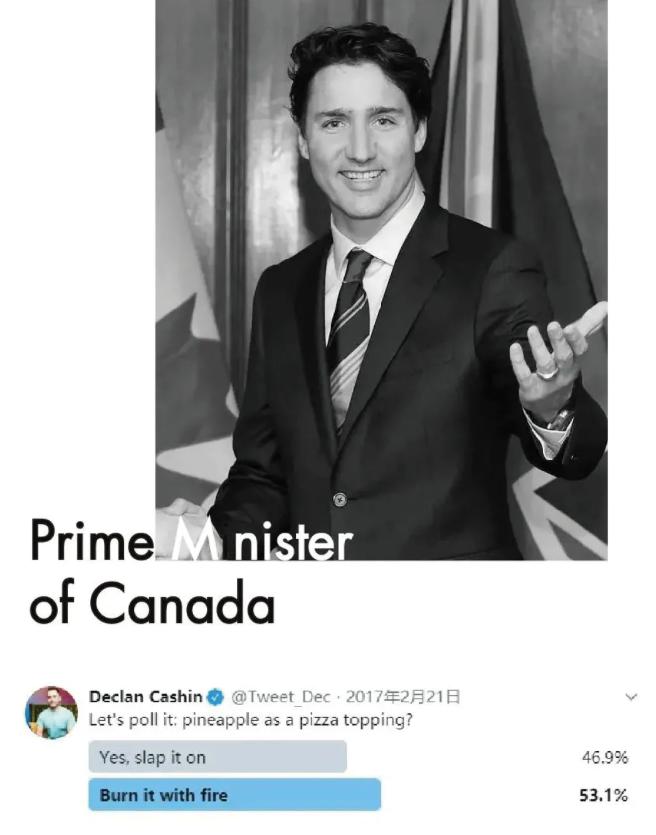Click the pineapple pizza topping tweet text
This screenshot has height=835, width=656.
(251, 721)
